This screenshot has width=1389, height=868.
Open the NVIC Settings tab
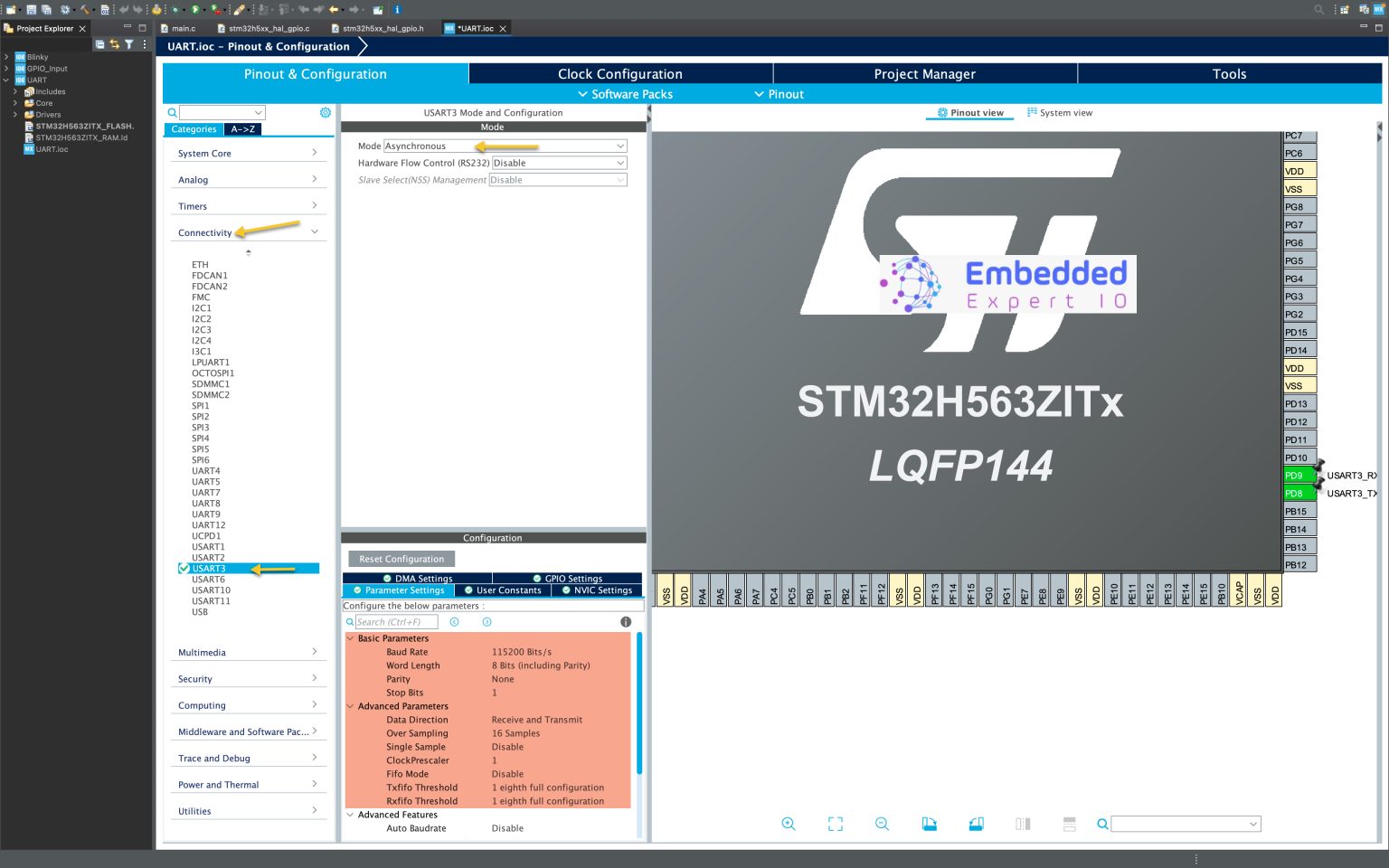coord(597,590)
